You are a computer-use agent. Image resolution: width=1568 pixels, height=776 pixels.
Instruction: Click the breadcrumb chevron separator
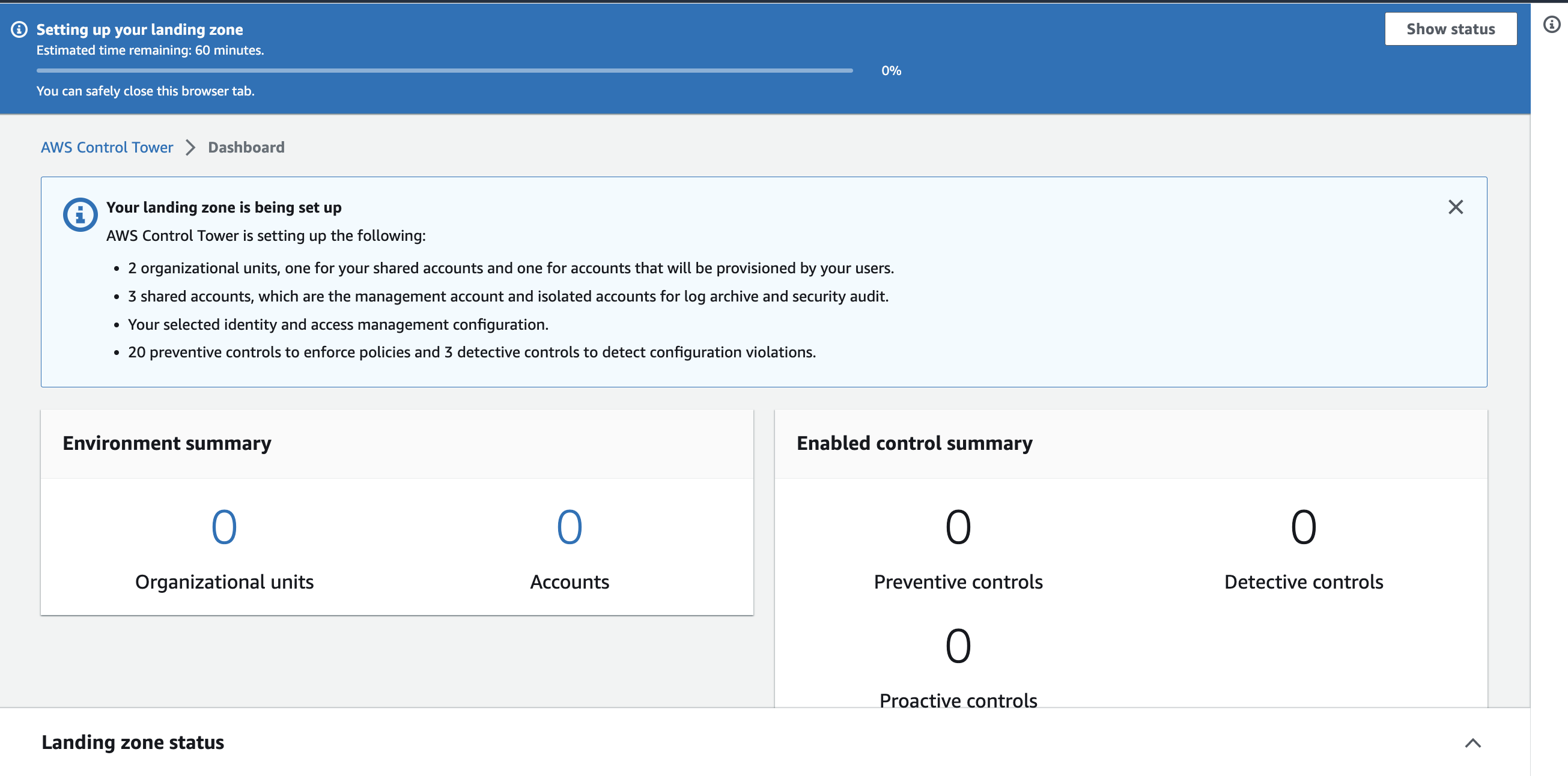click(x=190, y=147)
